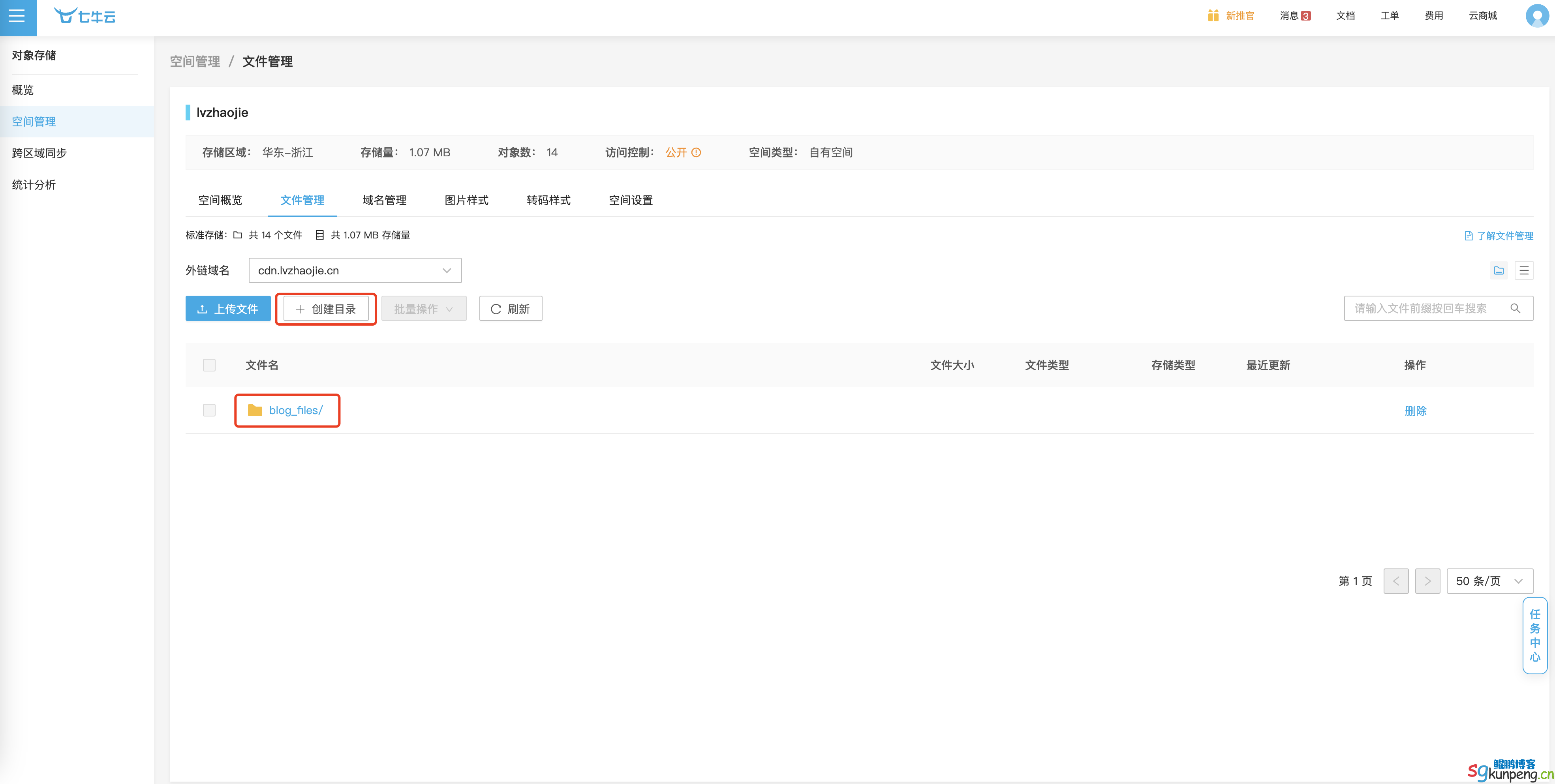This screenshot has height=784, width=1555.
Task: Open 费用 in top navigation
Action: point(1434,16)
